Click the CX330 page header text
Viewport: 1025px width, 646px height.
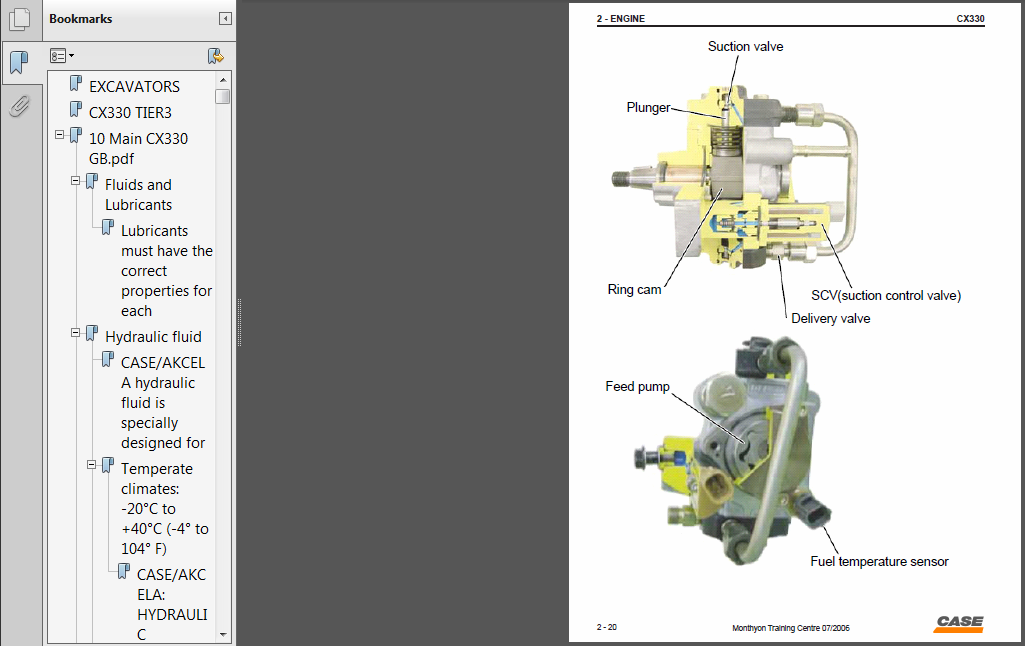[x=970, y=19]
